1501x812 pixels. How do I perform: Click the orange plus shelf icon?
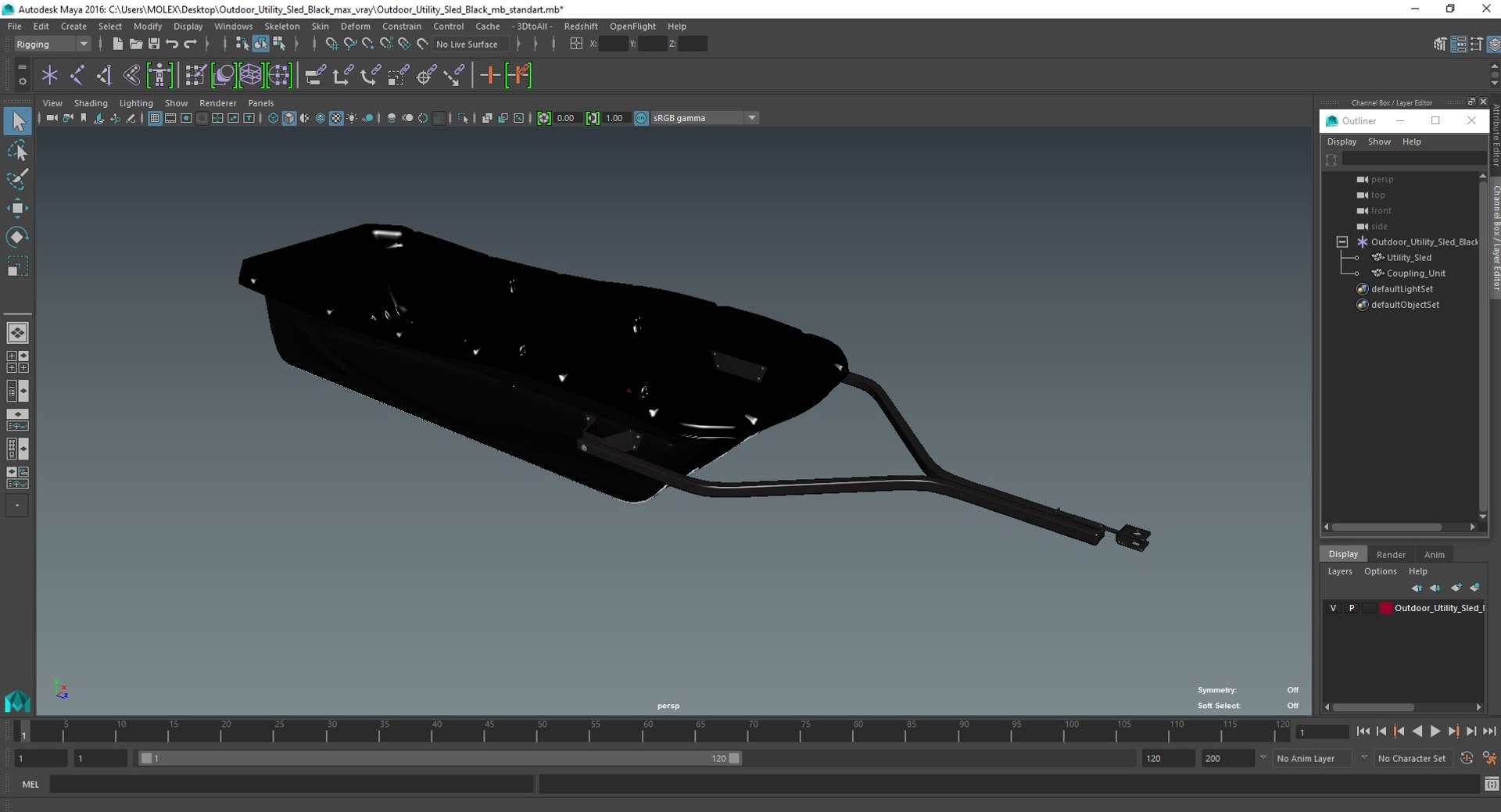(x=490, y=75)
